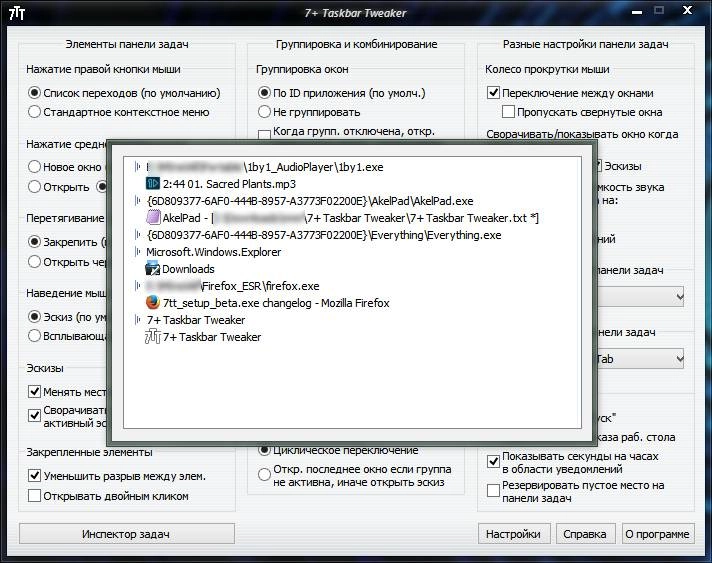Toggle the Everything\Everything.exe group node
Viewport: 712px width, 563px height.
point(137,235)
